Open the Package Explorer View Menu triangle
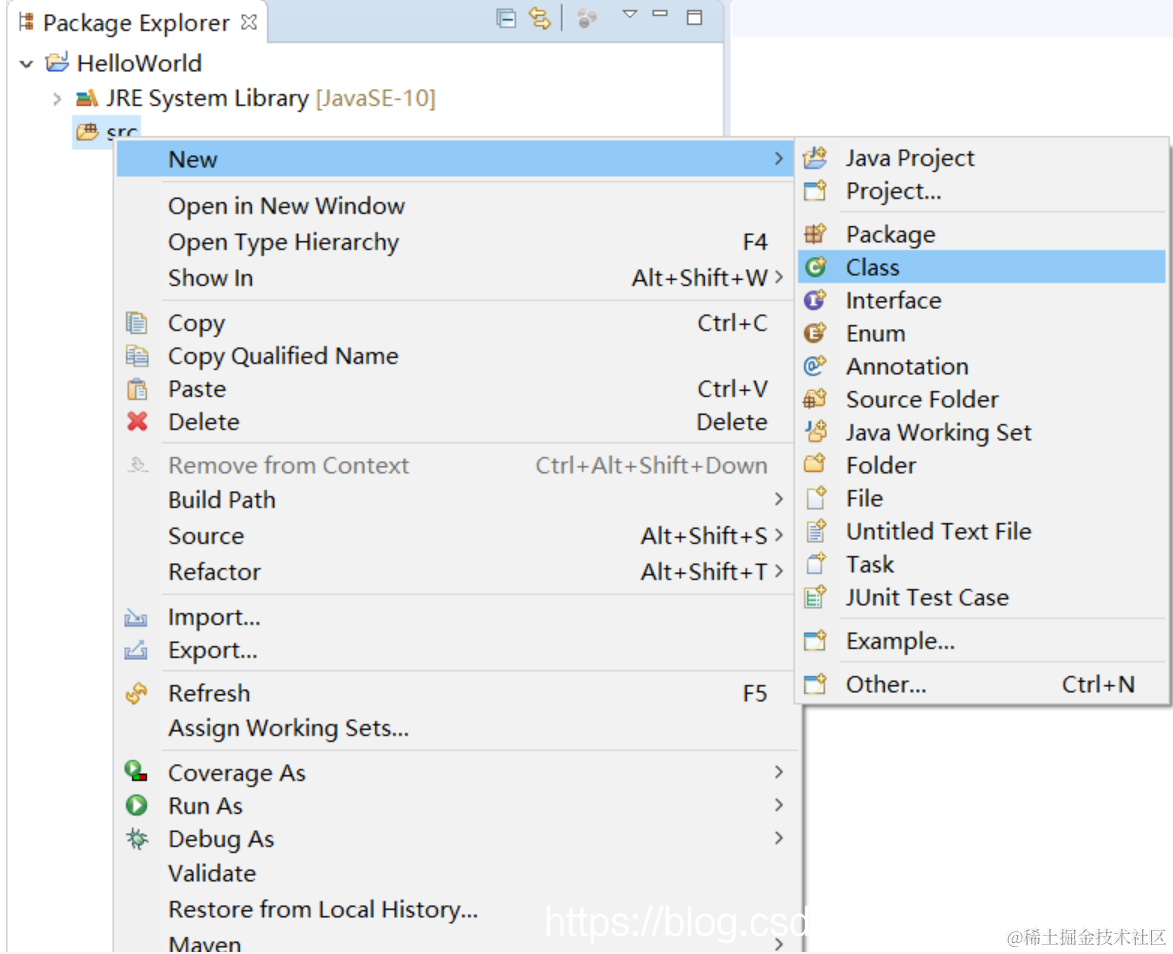The height and width of the screenshot is (954, 1173). (629, 14)
